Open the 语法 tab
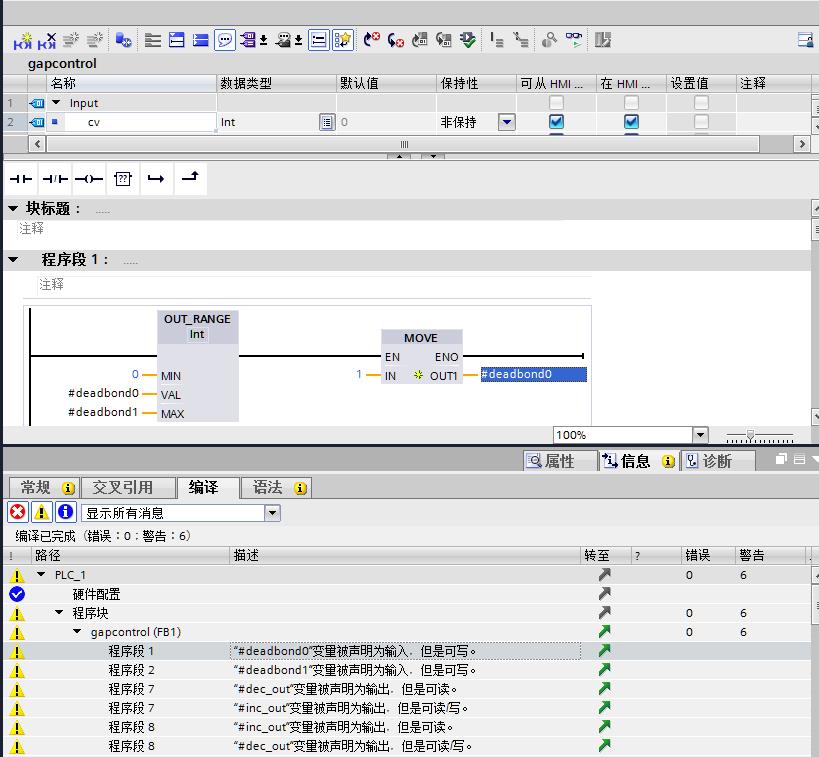 [268, 487]
